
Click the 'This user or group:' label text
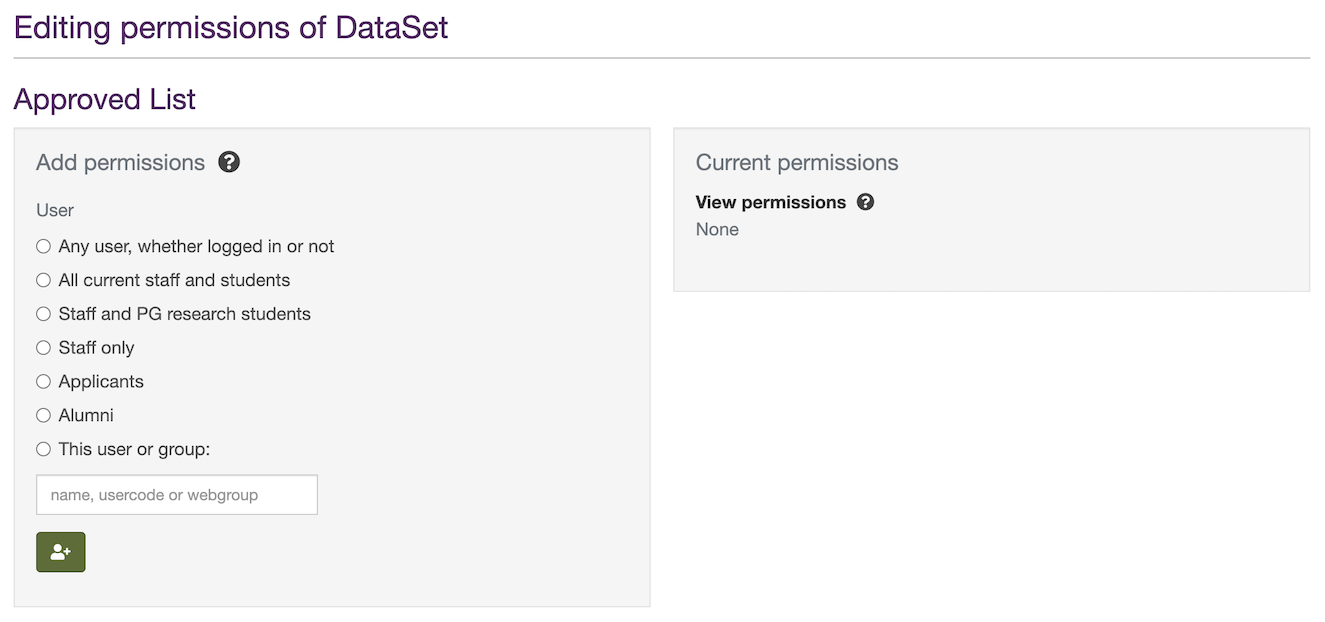click(134, 449)
